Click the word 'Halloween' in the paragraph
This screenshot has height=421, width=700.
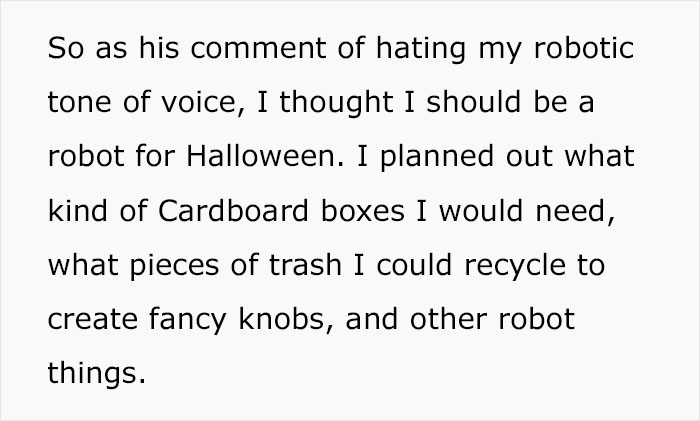265,156
